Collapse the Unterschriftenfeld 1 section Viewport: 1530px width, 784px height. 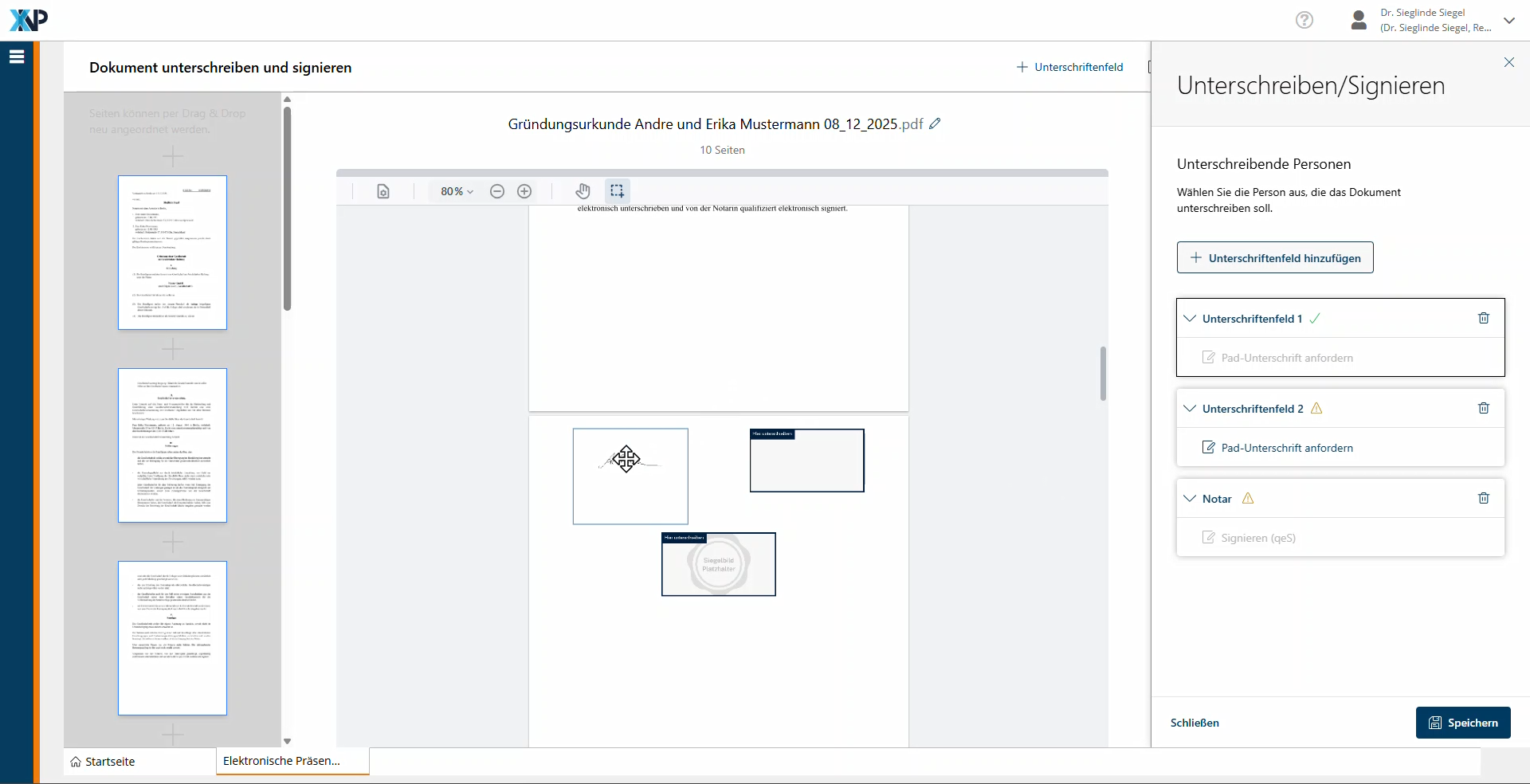[1190, 319]
